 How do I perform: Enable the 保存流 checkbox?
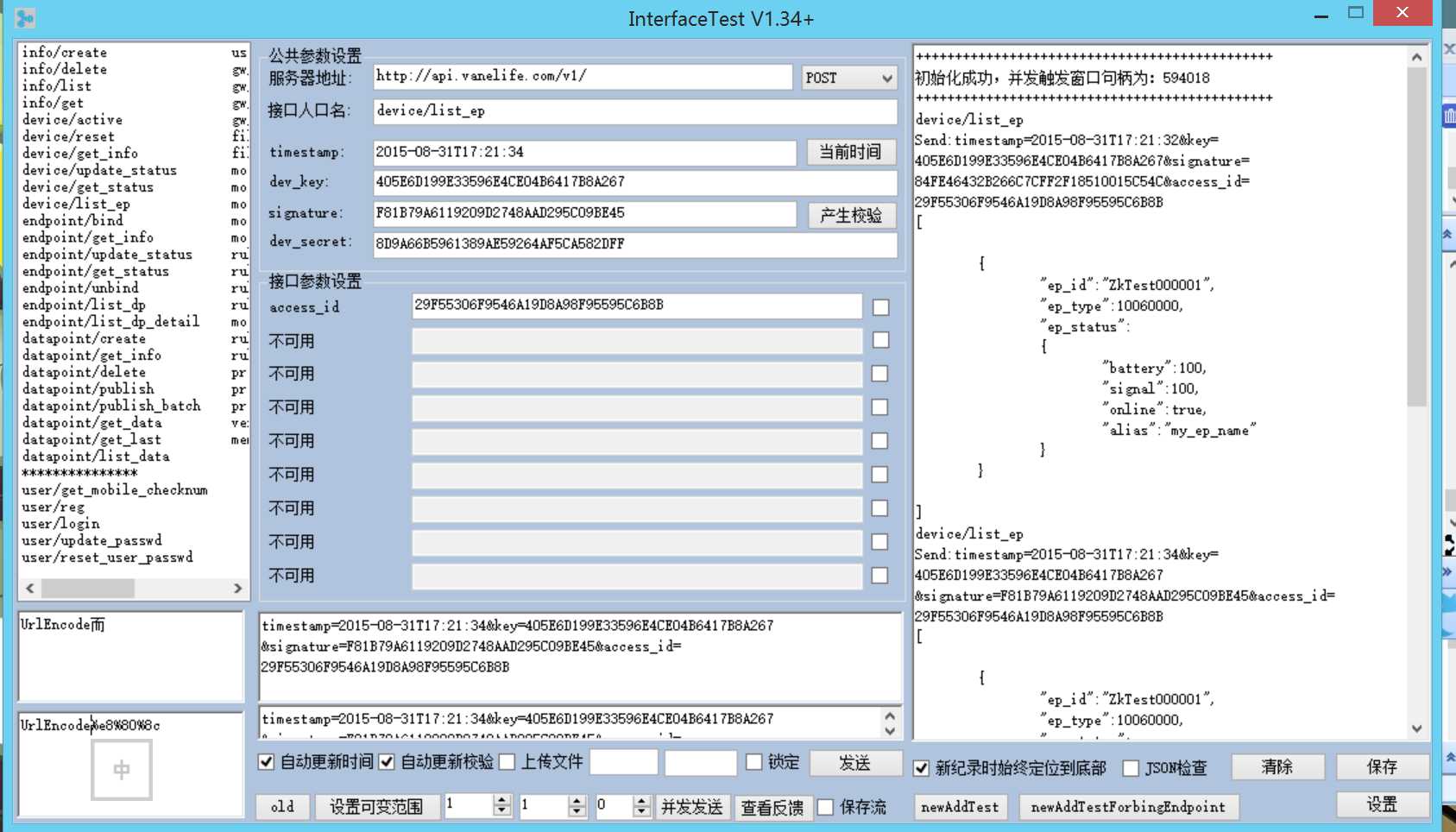pyautogui.click(x=826, y=807)
